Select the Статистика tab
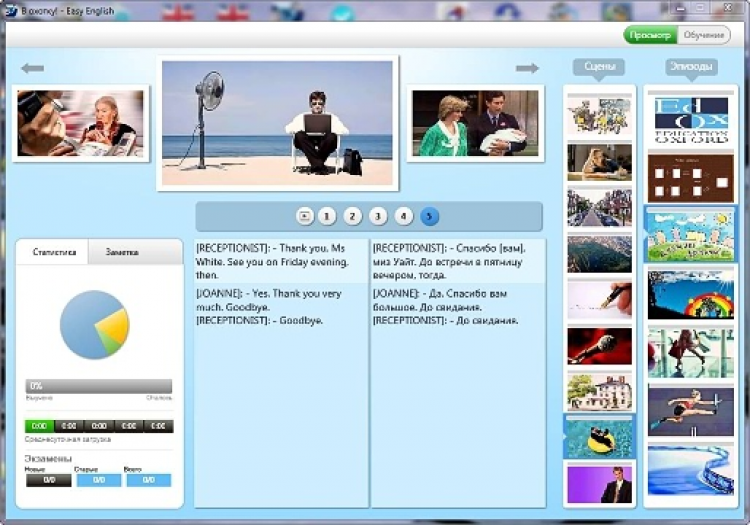This screenshot has width=750, height=525. (x=54, y=252)
